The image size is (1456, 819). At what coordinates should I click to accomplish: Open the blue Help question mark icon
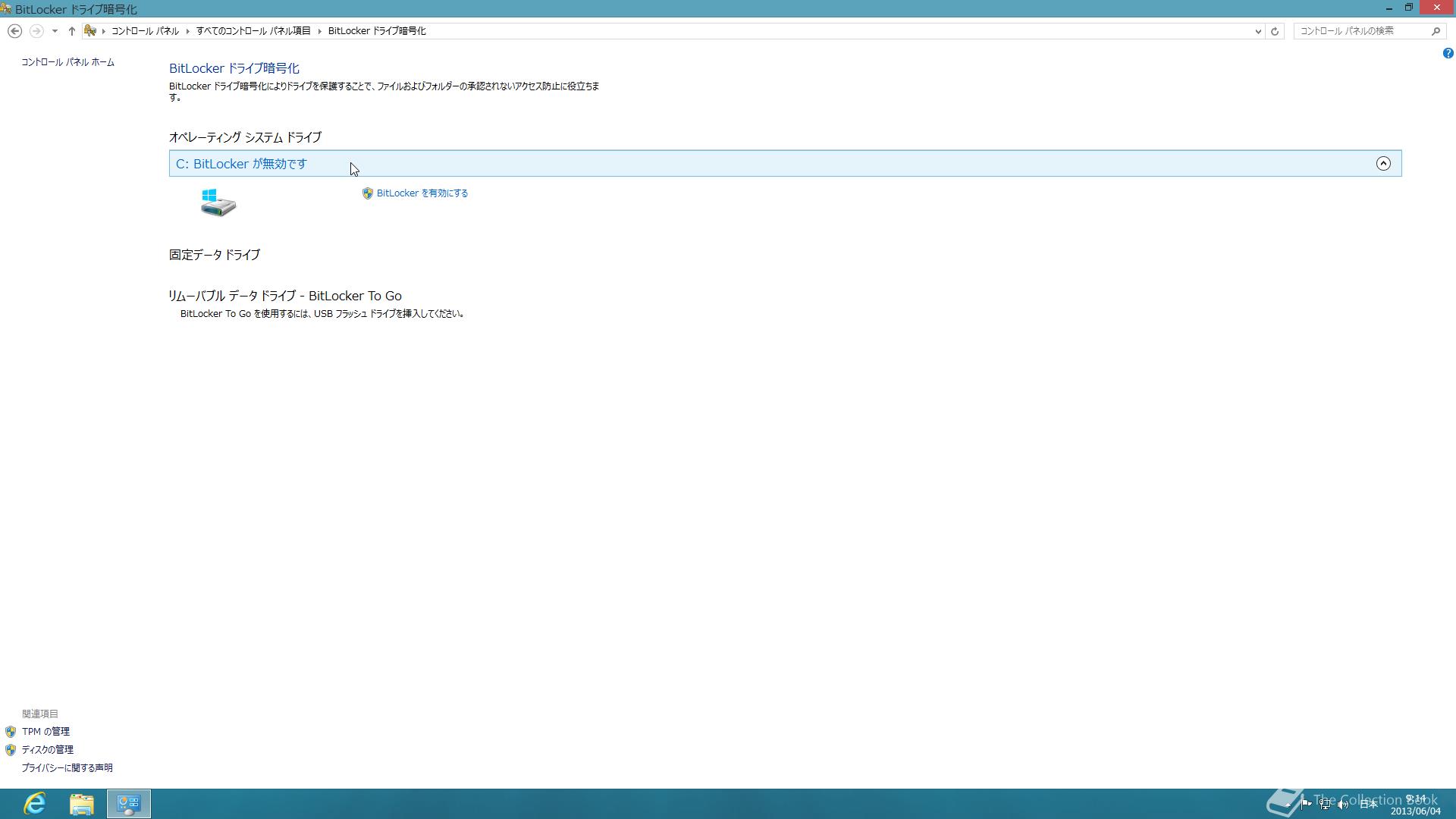1448,53
